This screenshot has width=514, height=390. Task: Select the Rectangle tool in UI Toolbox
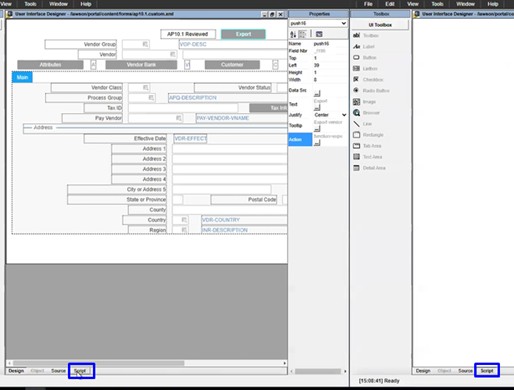click(x=368, y=135)
